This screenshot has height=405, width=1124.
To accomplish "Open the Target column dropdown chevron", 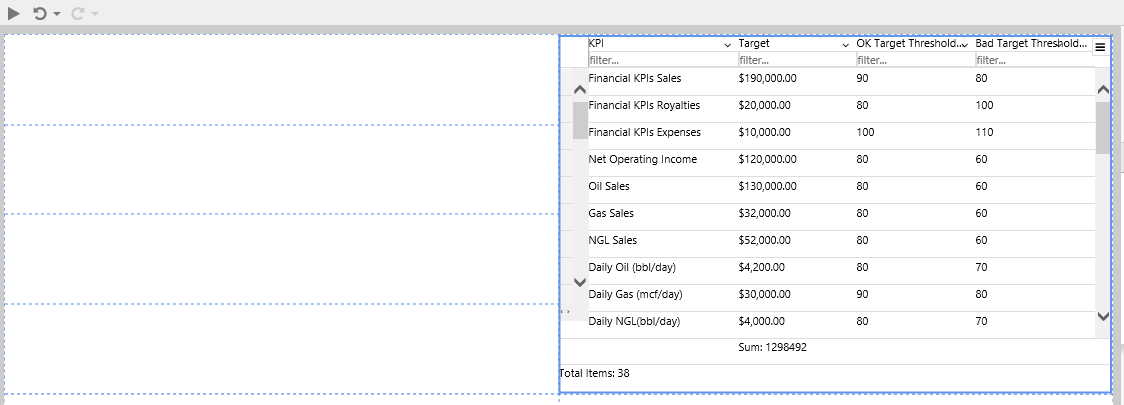I will (x=845, y=47).
